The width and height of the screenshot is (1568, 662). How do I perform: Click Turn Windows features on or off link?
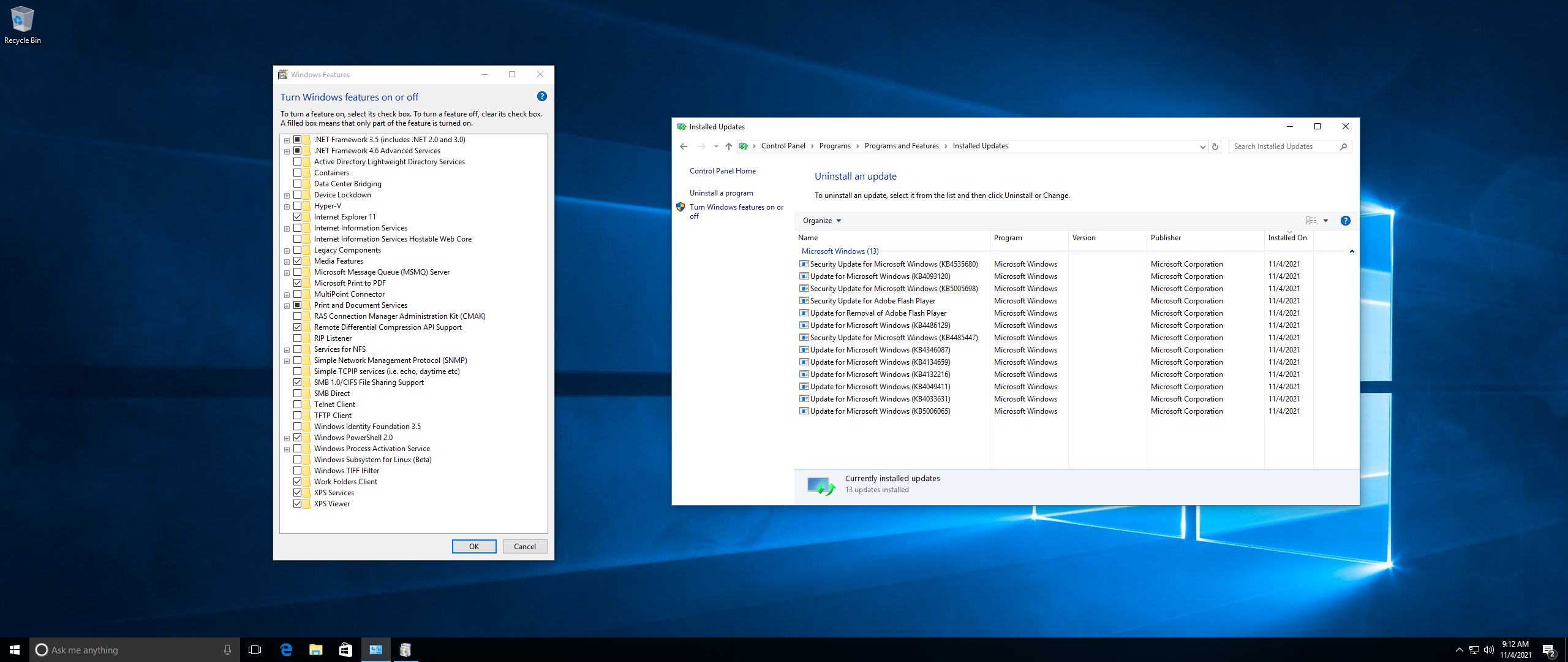click(736, 211)
